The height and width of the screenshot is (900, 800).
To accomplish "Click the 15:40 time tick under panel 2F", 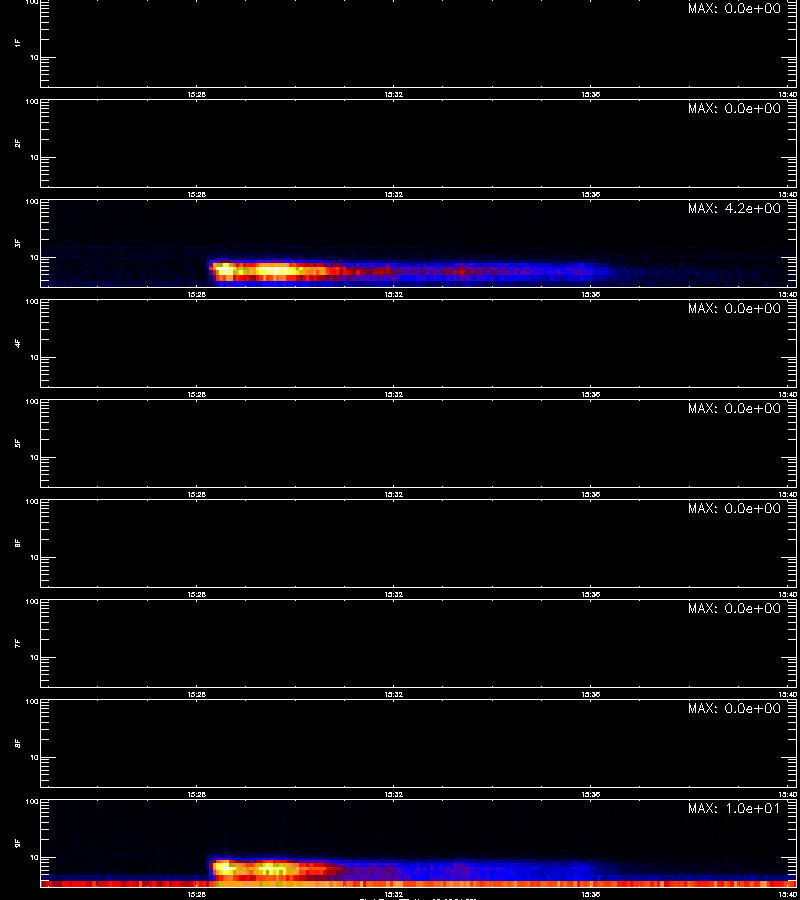I will pyautogui.click(x=788, y=195).
